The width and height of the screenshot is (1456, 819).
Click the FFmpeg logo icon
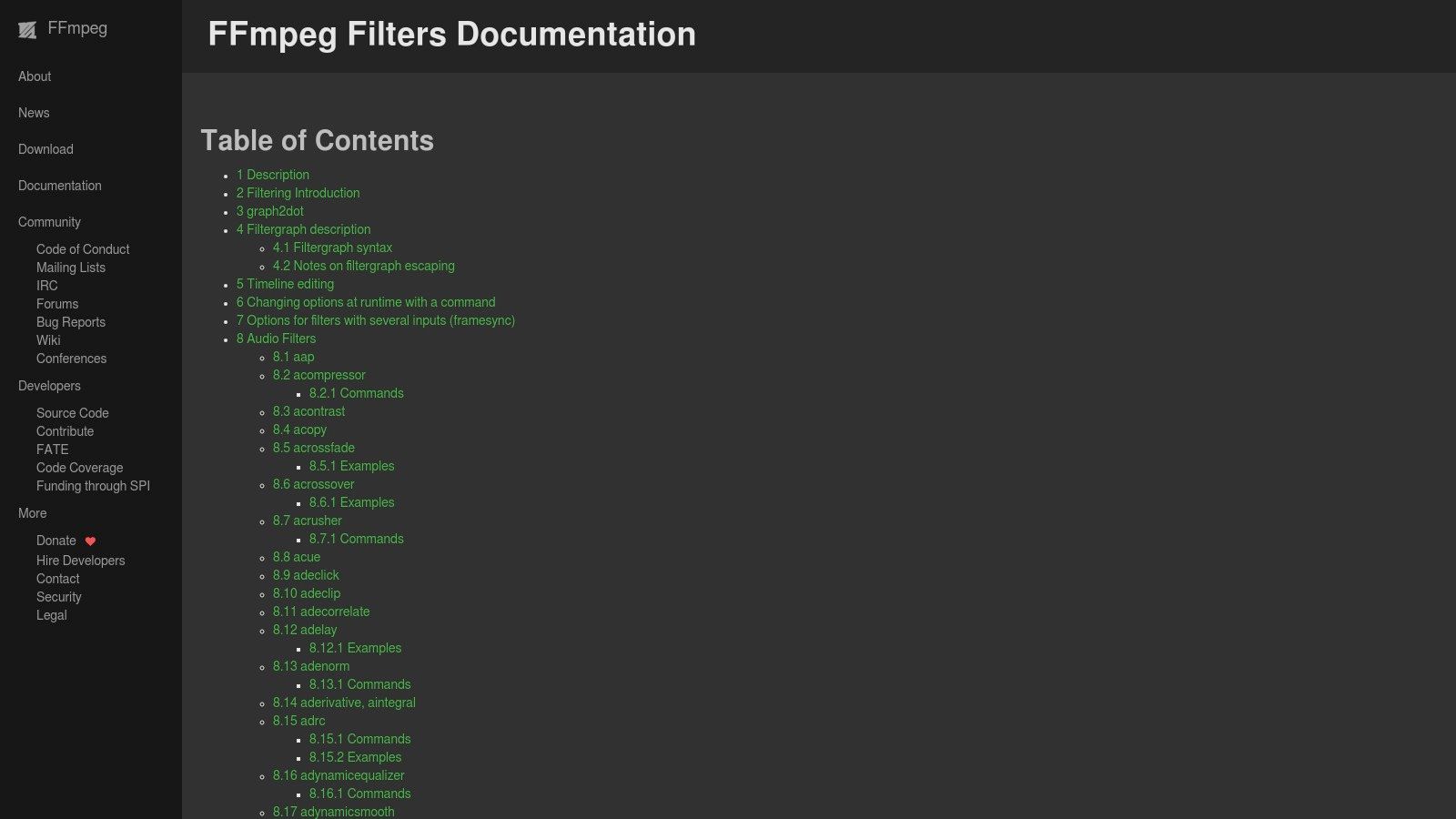27,30
